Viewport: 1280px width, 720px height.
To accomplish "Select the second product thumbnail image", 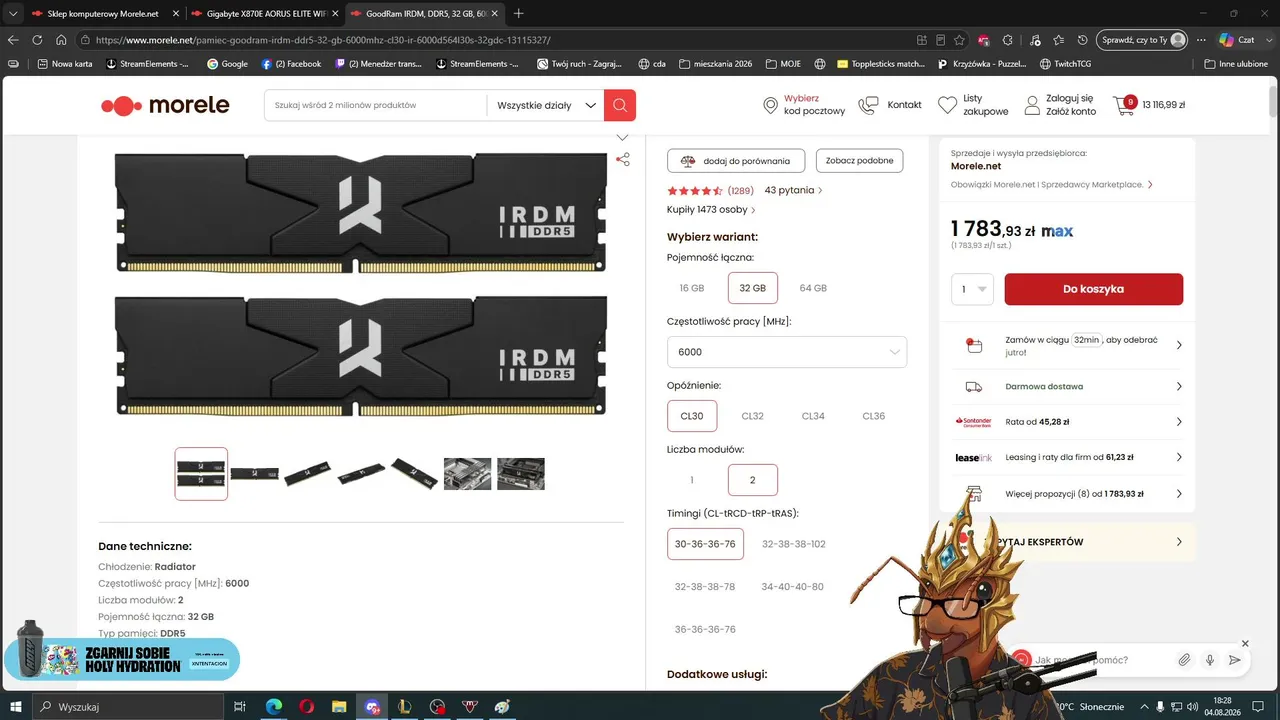I will (x=255, y=474).
